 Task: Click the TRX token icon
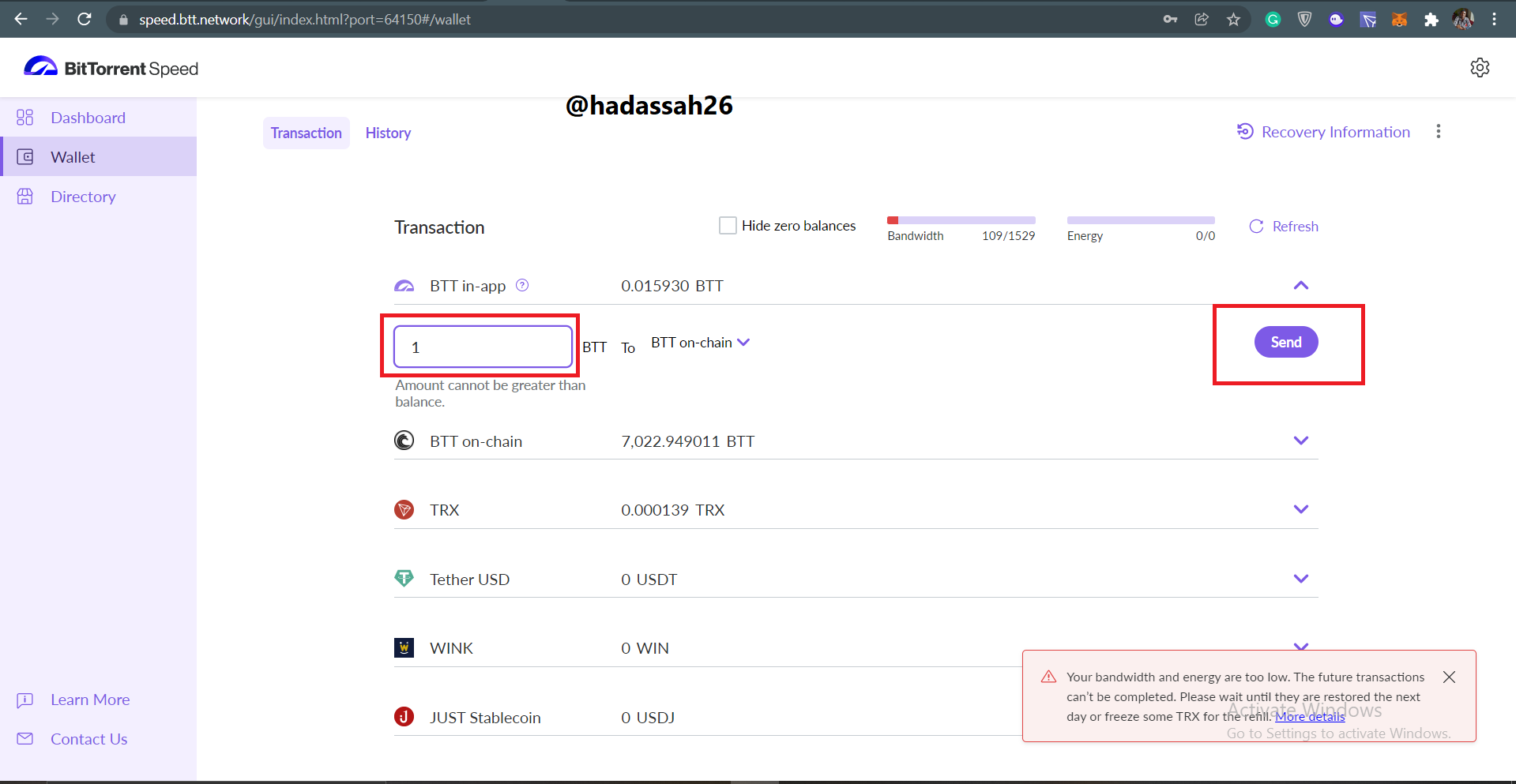(404, 509)
